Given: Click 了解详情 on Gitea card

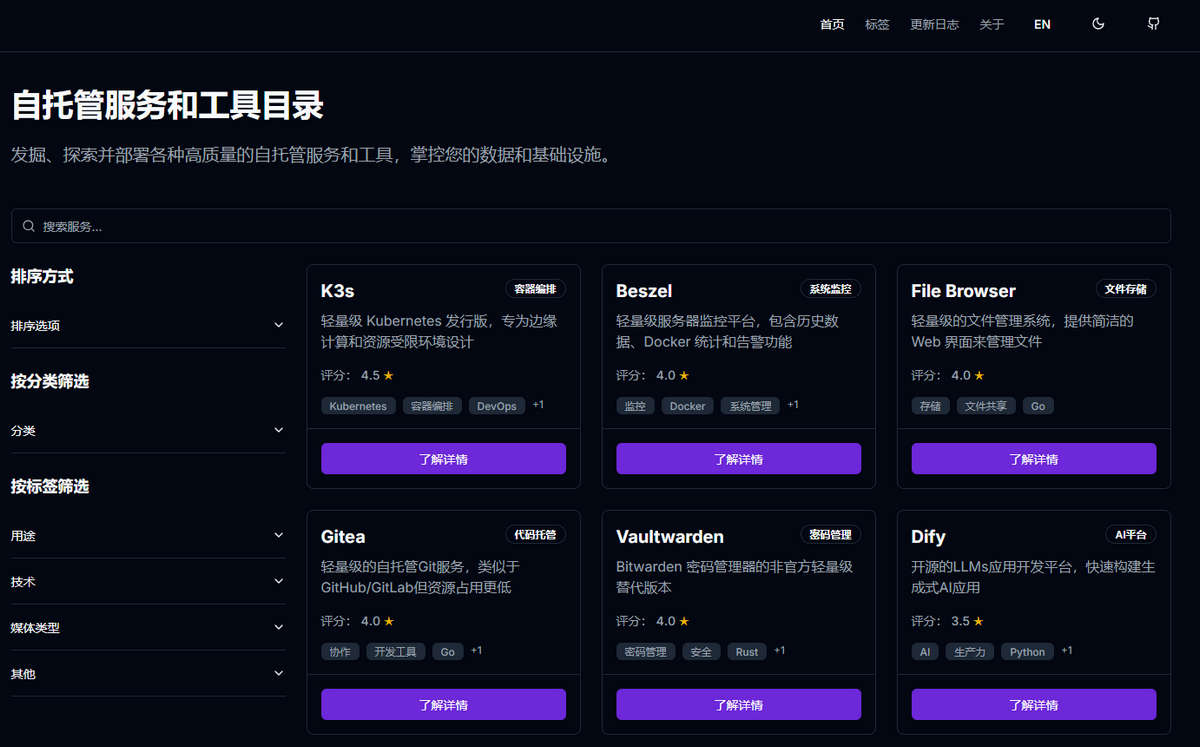Looking at the screenshot, I should tap(443, 704).
